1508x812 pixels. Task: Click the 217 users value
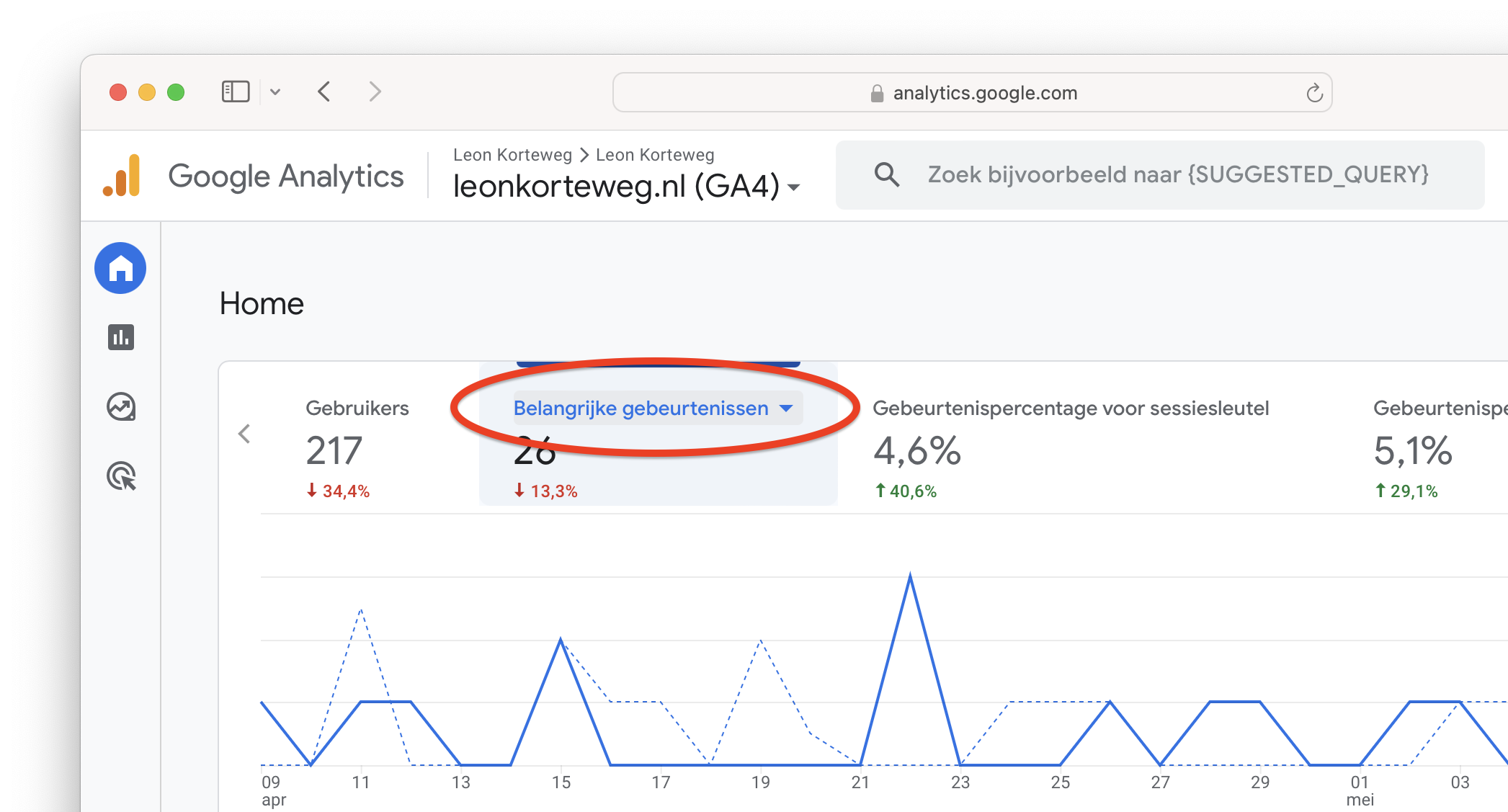334,451
